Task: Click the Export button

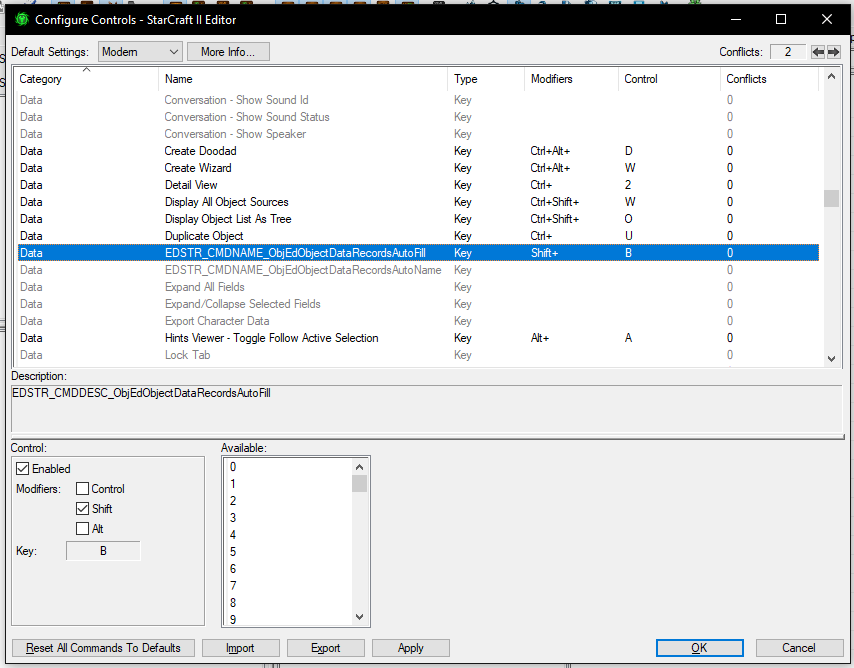Action: coord(325,648)
